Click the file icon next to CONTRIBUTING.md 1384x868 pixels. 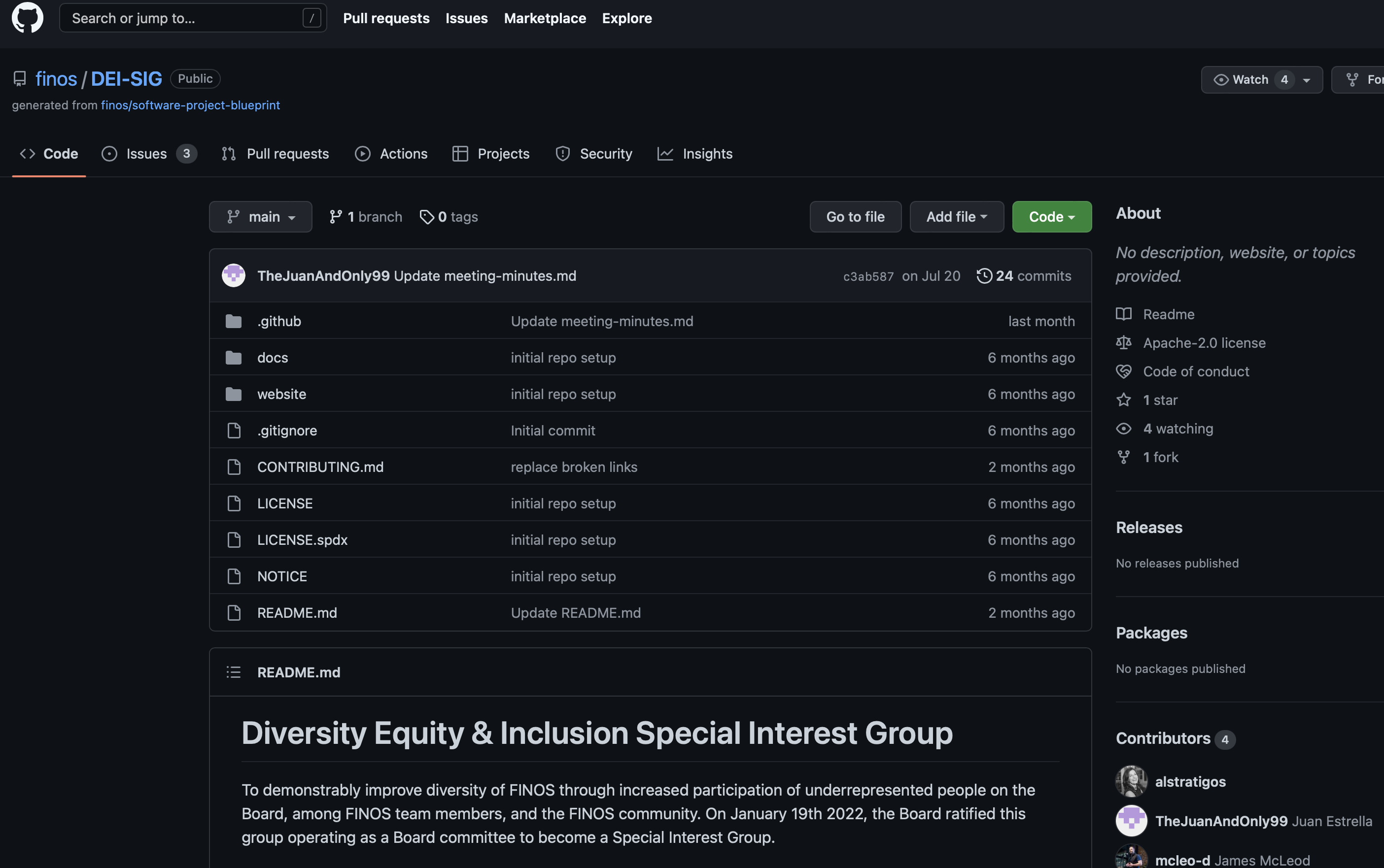pyautogui.click(x=234, y=467)
